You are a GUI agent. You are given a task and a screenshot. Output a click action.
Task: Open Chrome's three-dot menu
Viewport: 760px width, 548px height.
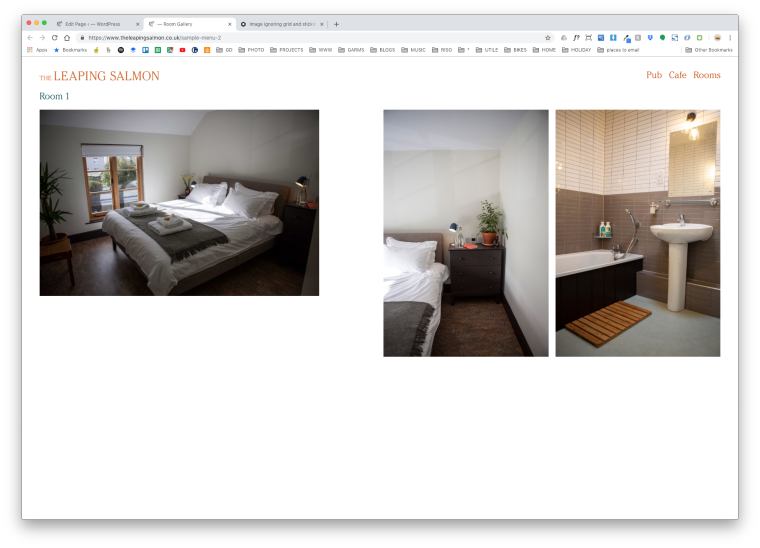[x=730, y=38]
